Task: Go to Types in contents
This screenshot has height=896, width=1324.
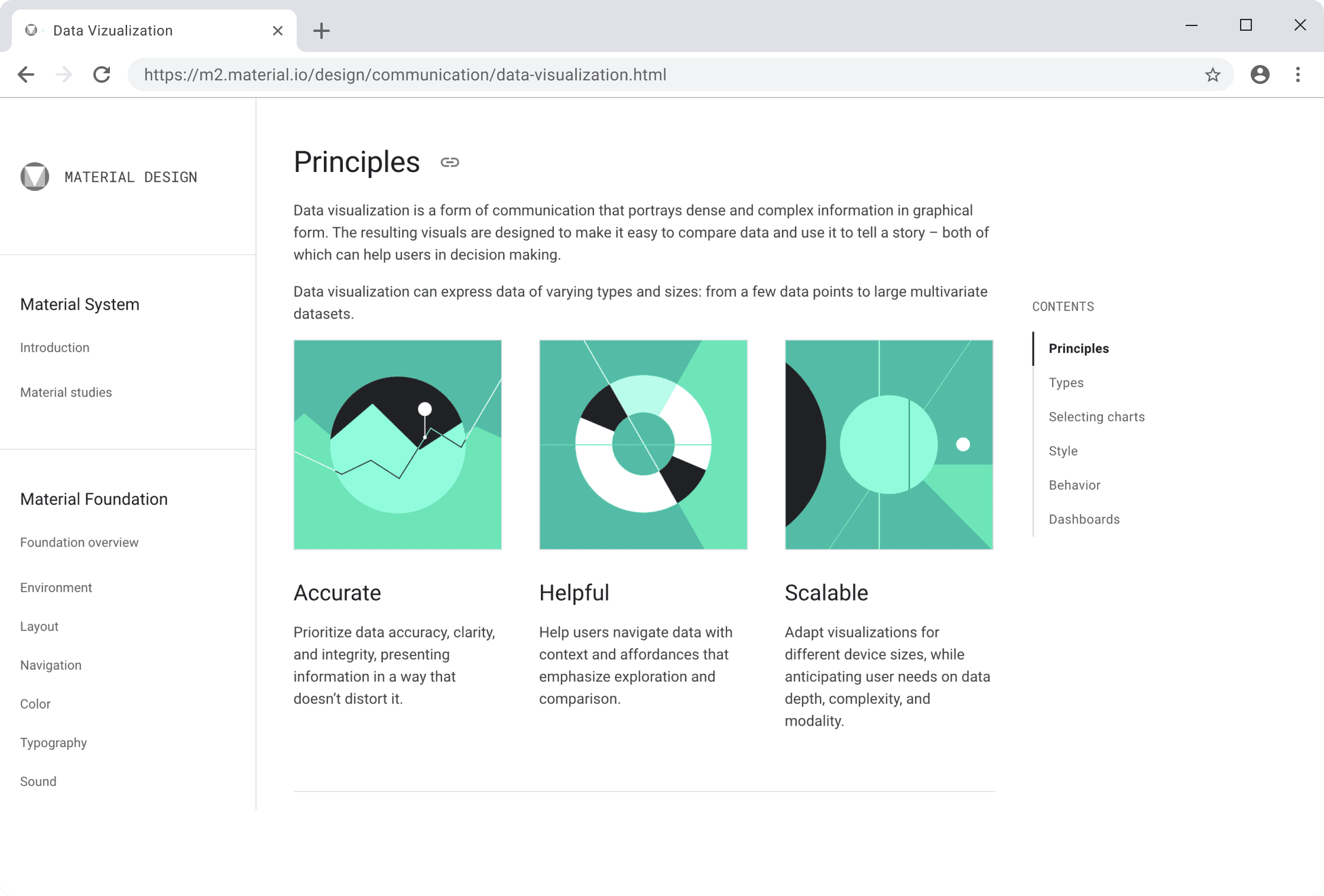Action: coord(1066,382)
